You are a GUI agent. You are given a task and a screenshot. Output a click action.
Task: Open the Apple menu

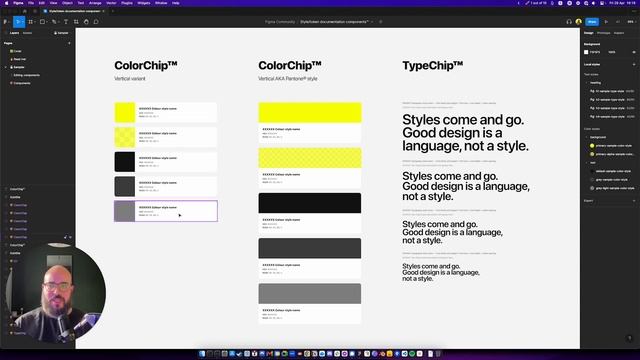[7, 3]
